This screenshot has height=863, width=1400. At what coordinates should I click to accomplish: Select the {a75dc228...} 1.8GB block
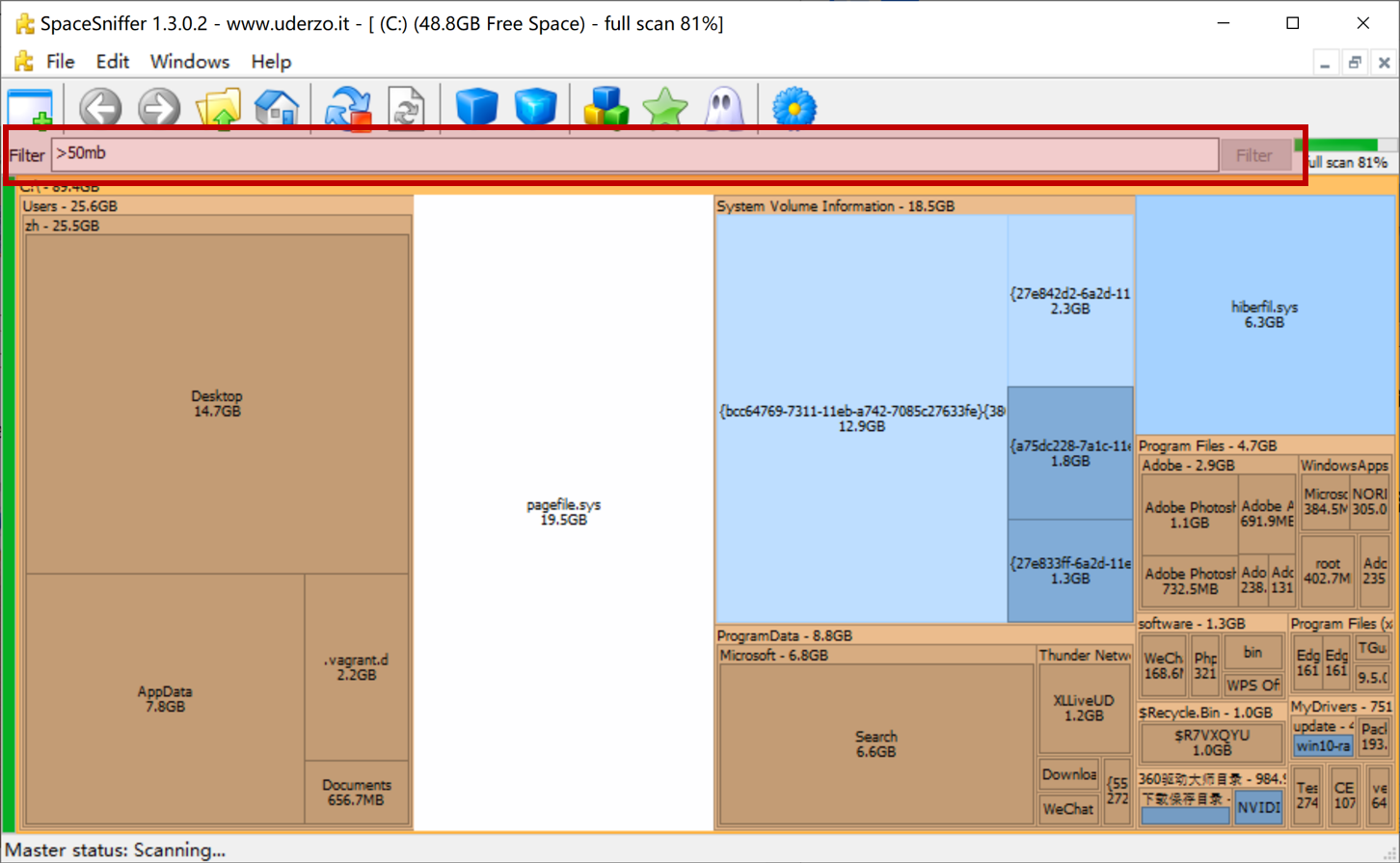pyautogui.click(x=1070, y=453)
